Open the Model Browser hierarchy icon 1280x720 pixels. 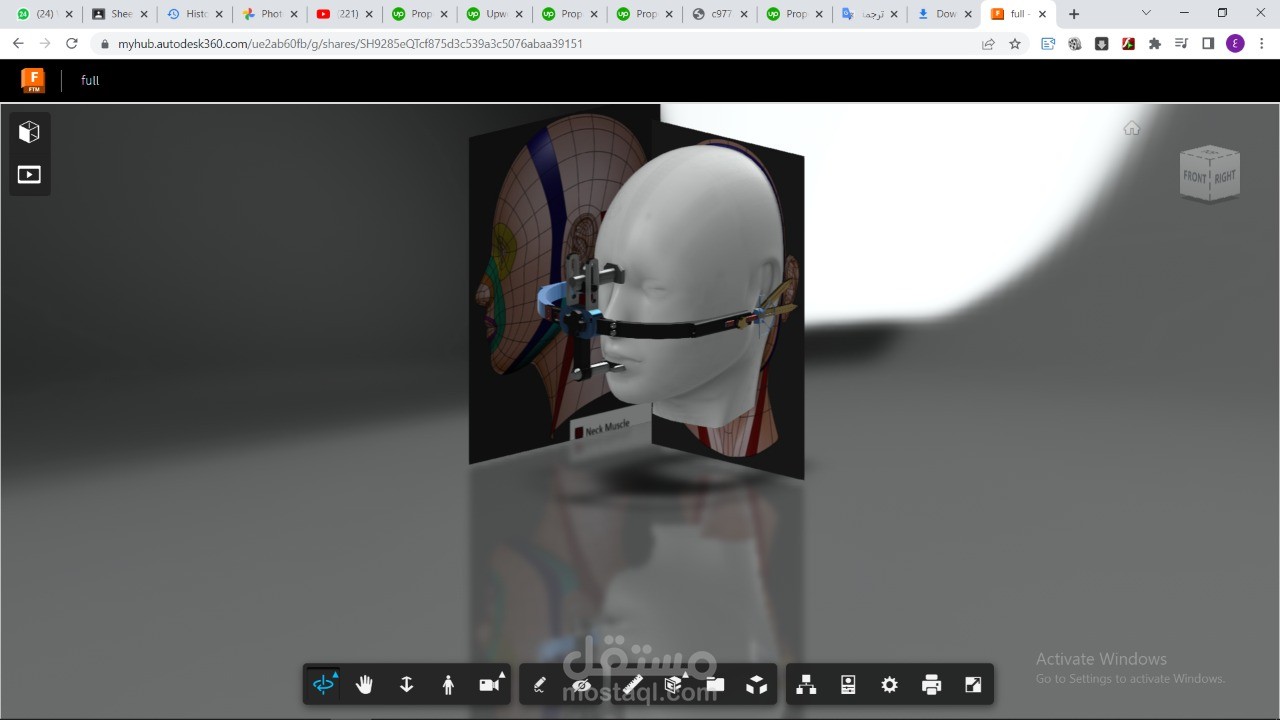point(806,685)
